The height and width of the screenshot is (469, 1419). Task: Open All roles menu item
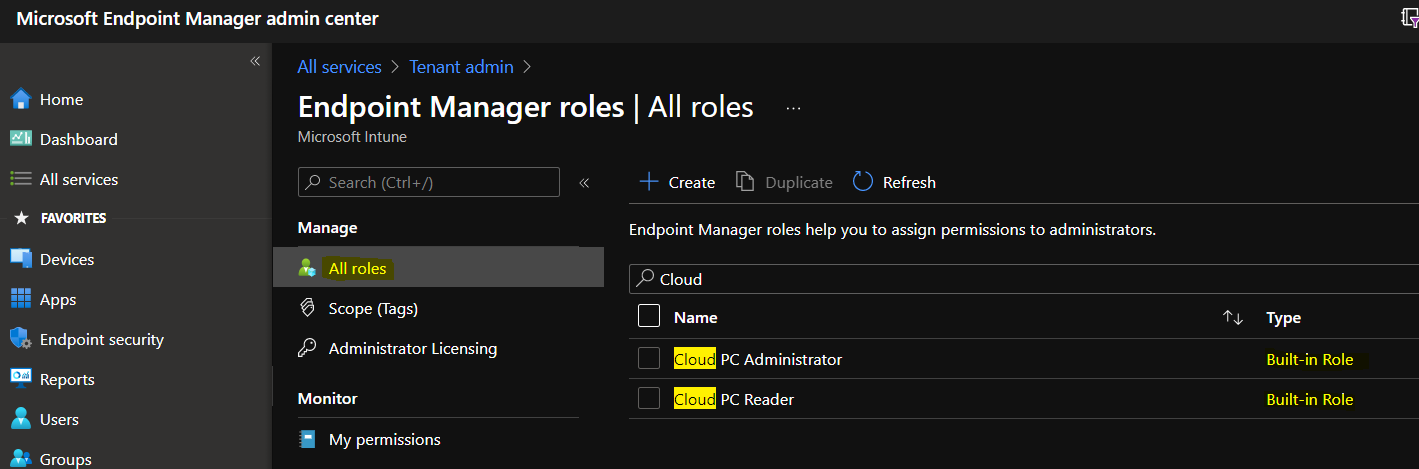(438, 268)
